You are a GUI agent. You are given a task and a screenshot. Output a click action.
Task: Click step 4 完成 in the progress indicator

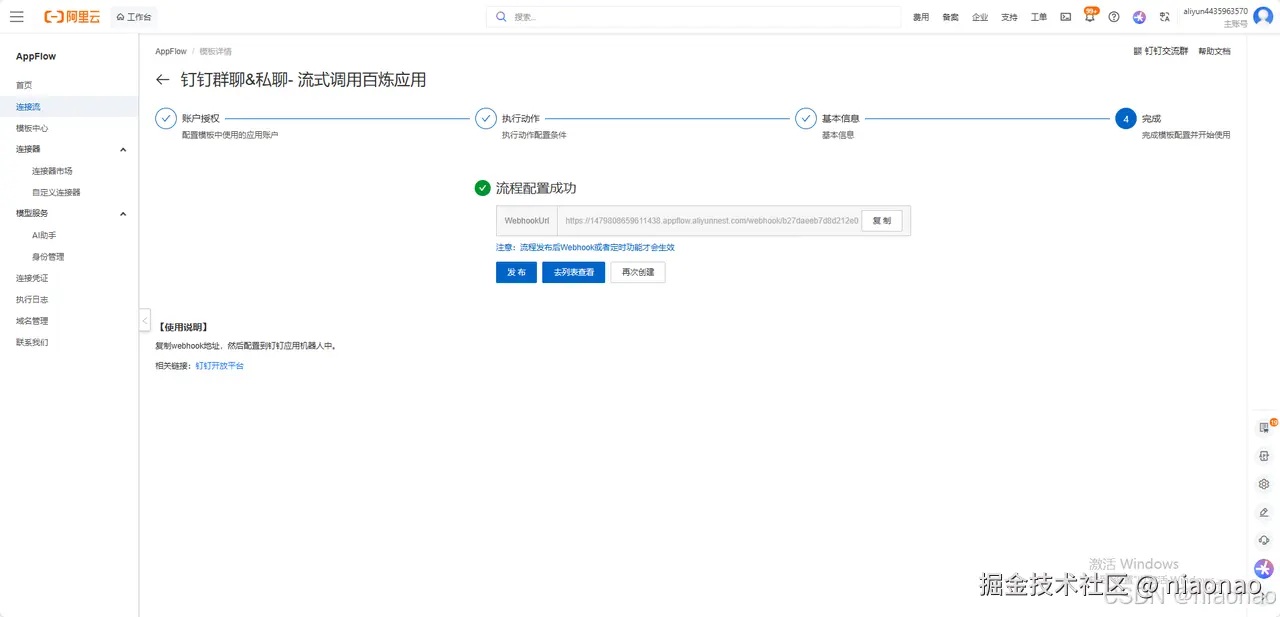pos(1126,118)
